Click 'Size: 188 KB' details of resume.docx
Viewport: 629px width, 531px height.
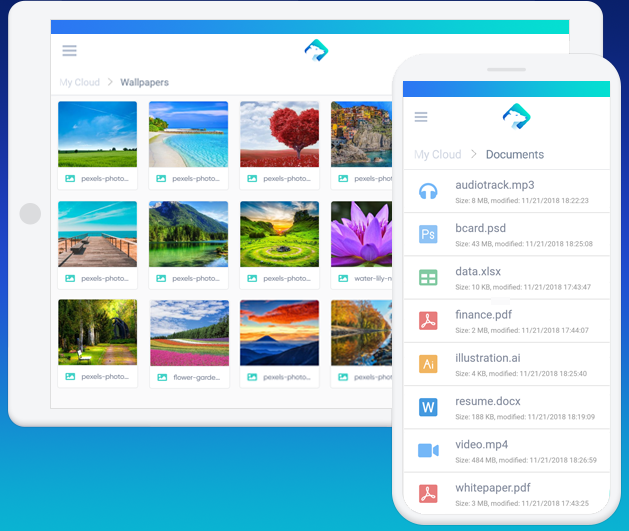click(525, 417)
